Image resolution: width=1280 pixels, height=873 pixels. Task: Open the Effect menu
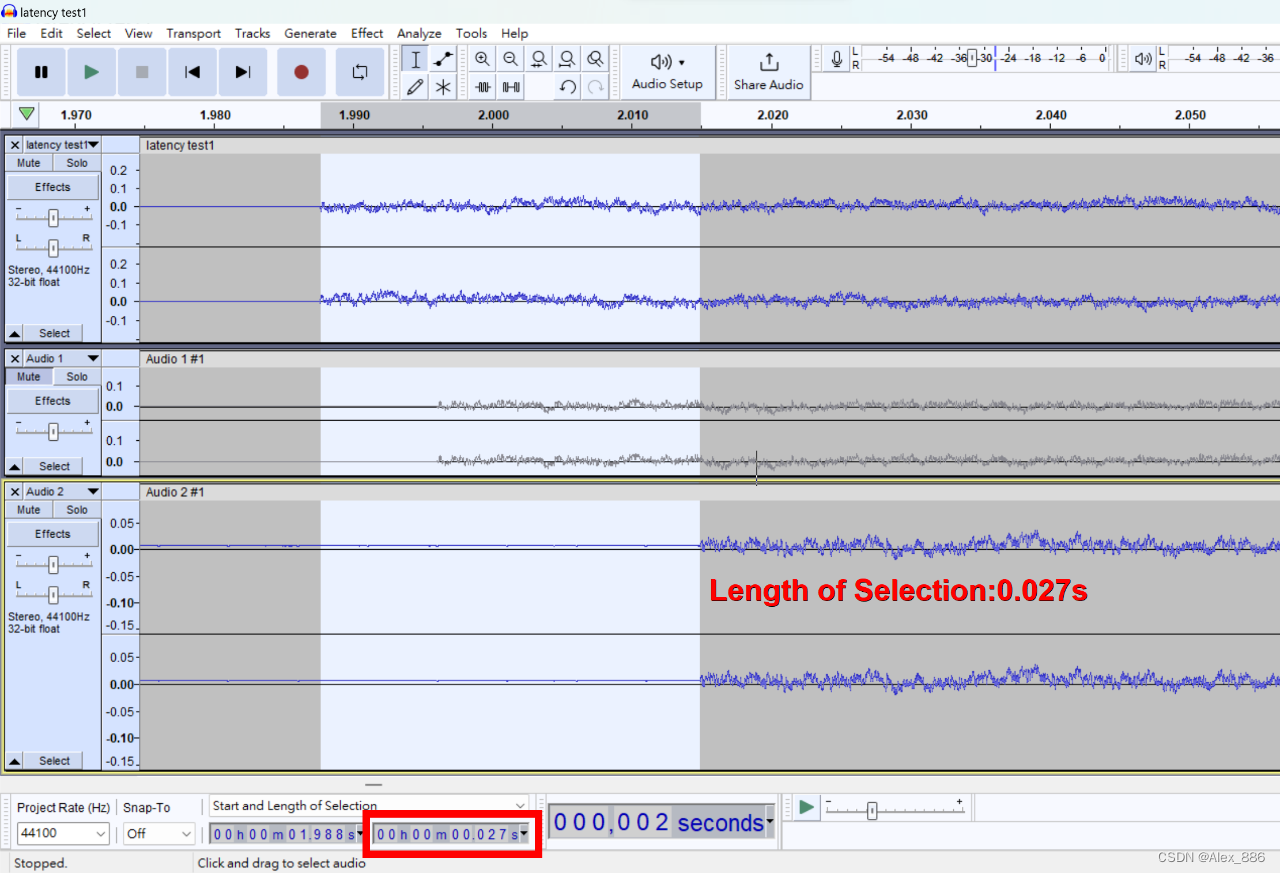[x=366, y=33]
